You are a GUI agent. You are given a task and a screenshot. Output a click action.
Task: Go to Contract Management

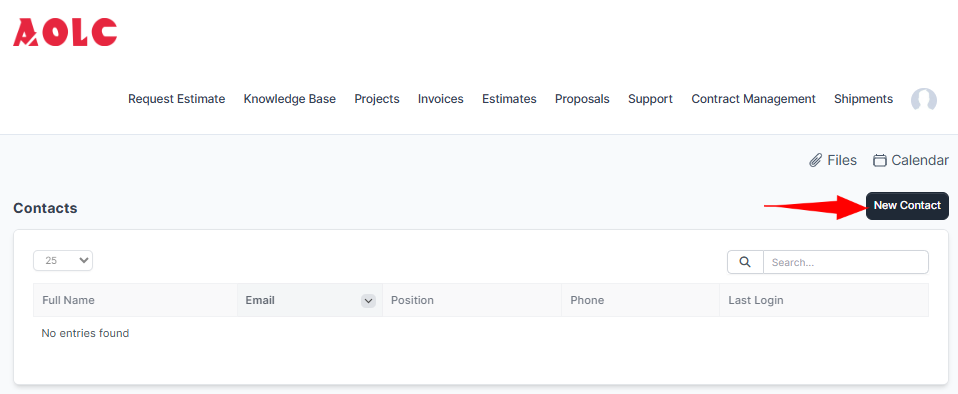click(x=753, y=99)
